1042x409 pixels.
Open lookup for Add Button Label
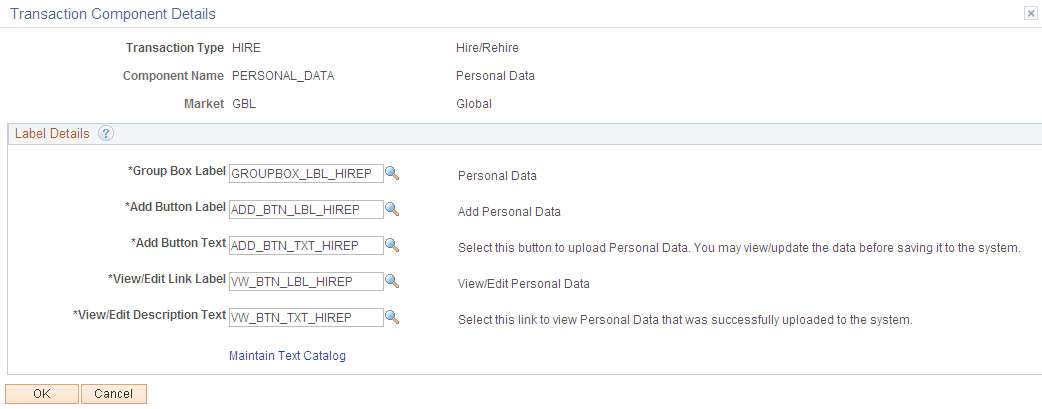click(392, 209)
